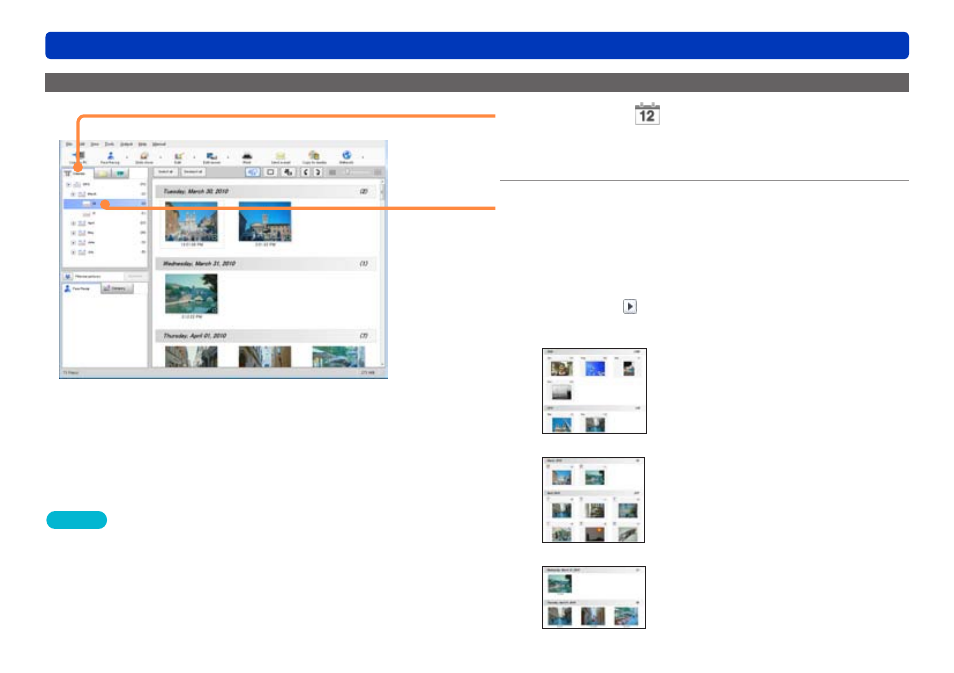Click the Print toolbar icon
Screen dimensions: 954x673
[247, 158]
